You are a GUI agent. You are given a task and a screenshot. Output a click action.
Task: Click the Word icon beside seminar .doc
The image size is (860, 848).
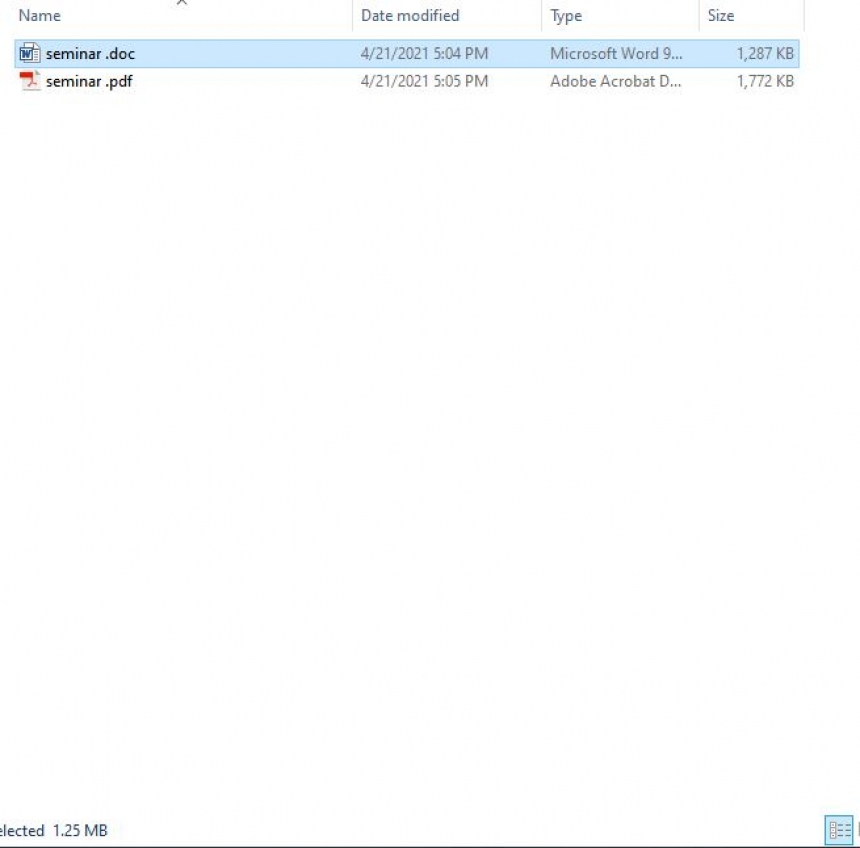[x=30, y=54]
